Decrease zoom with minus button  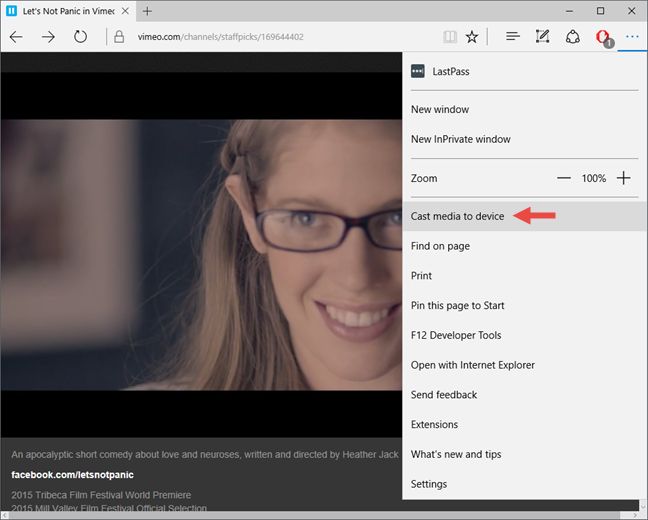click(564, 179)
